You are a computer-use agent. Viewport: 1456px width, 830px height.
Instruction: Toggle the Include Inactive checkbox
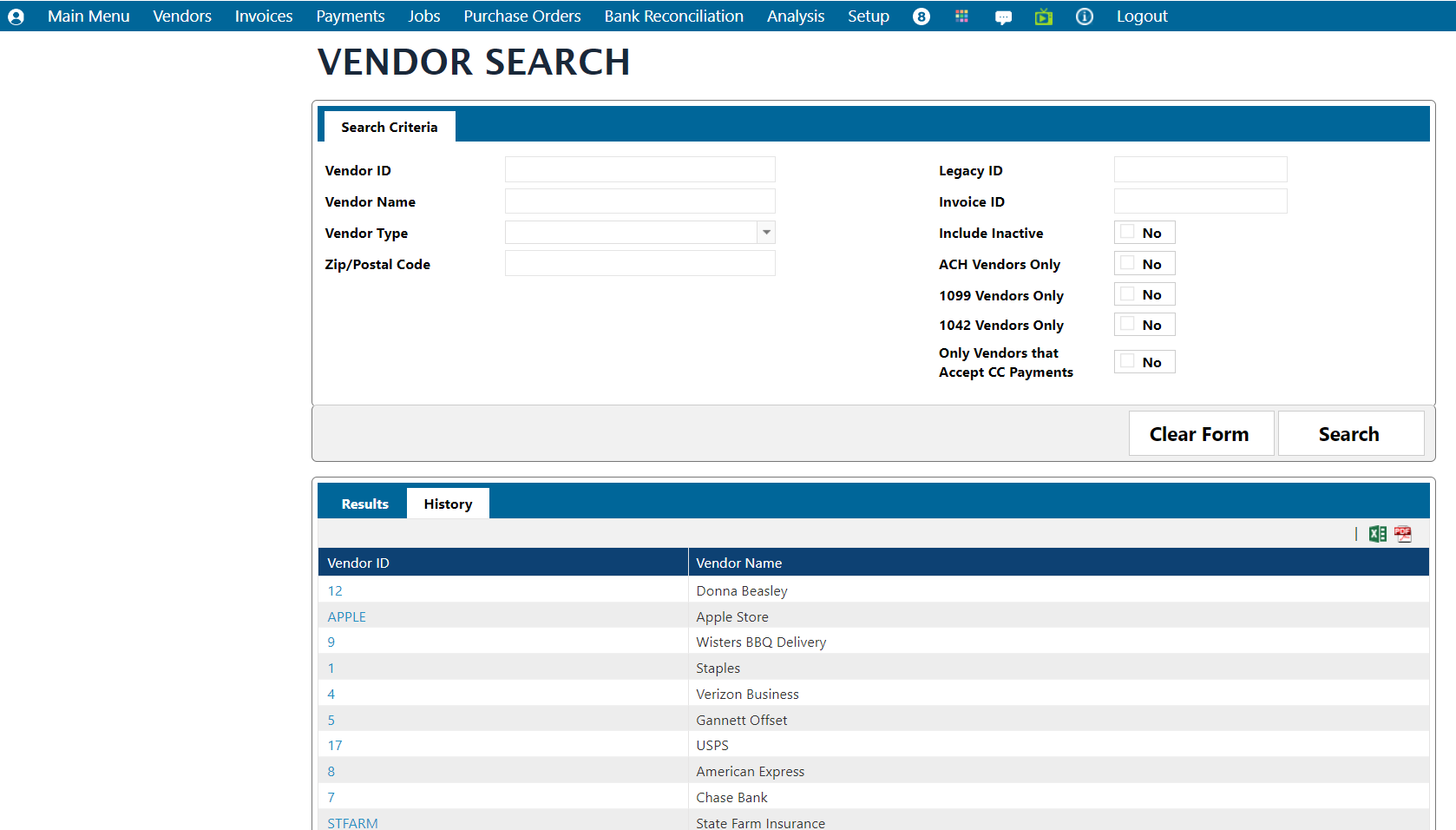[1127, 232]
